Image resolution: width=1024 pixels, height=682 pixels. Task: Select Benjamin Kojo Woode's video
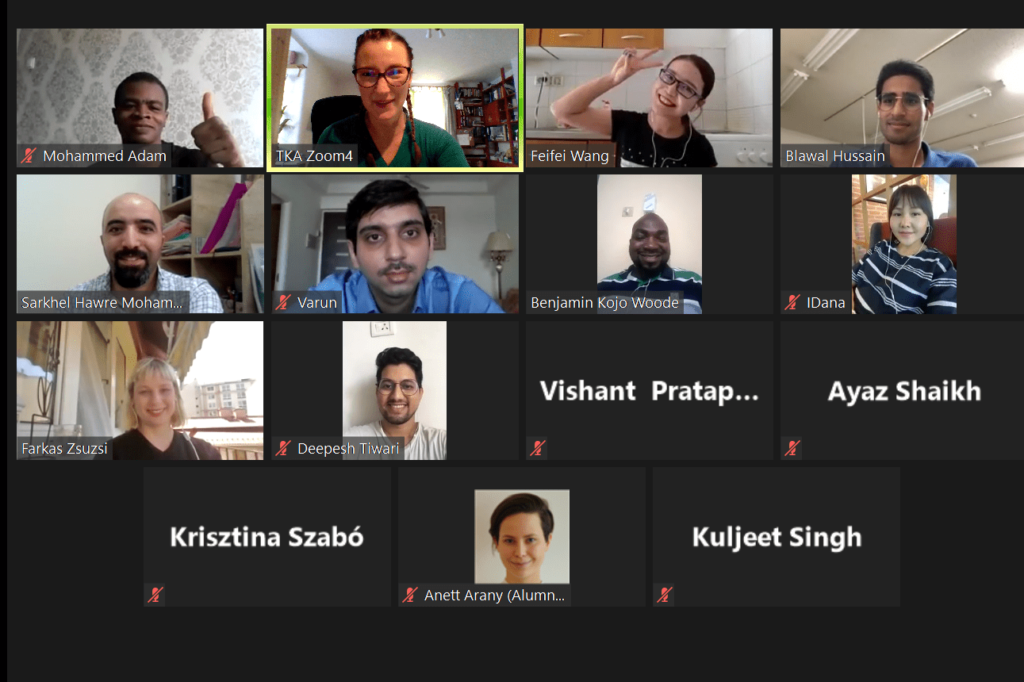(649, 244)
